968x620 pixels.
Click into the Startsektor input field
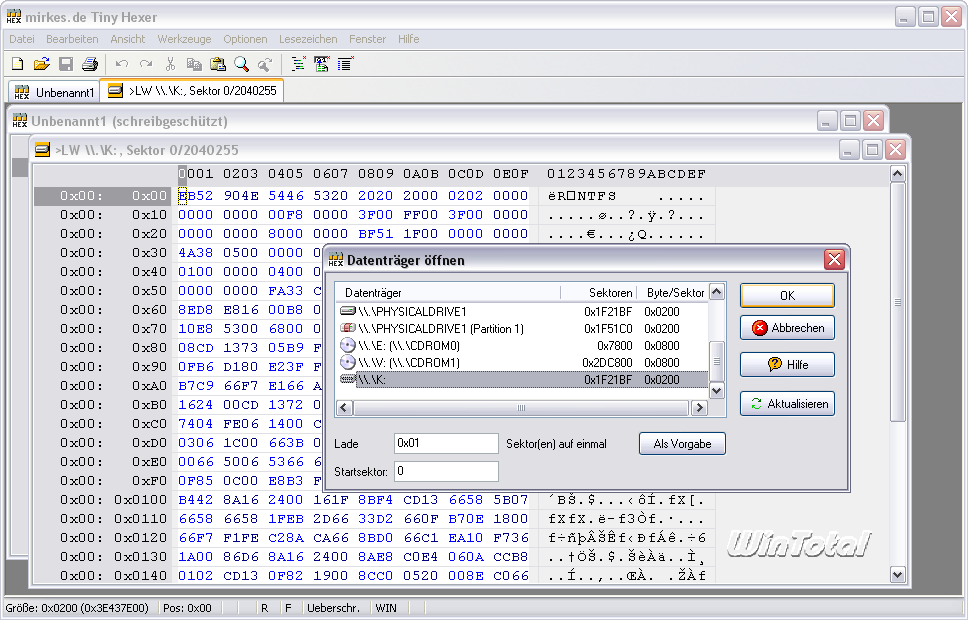pos(445,471)
